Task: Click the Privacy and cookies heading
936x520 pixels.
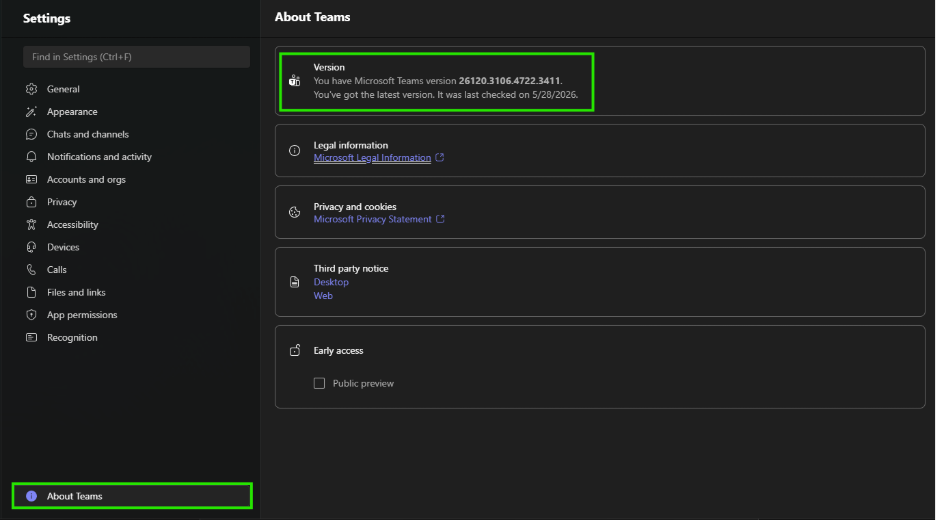Action: pyautogui.click(x=355, y=207)
